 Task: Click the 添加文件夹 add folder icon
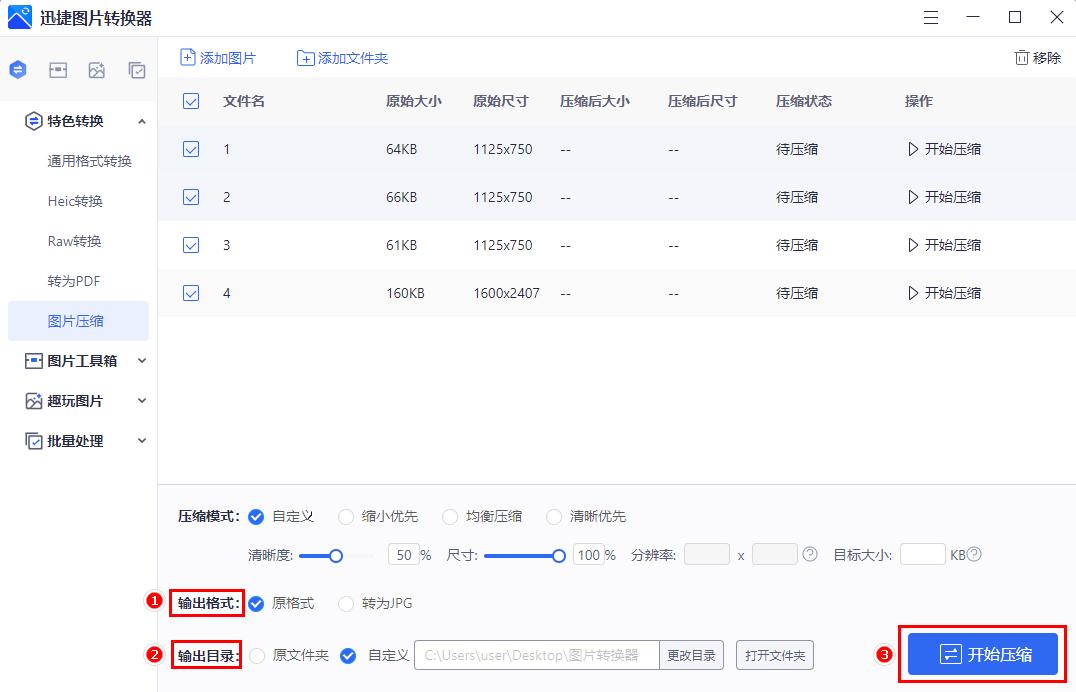(x=306, y=58)
